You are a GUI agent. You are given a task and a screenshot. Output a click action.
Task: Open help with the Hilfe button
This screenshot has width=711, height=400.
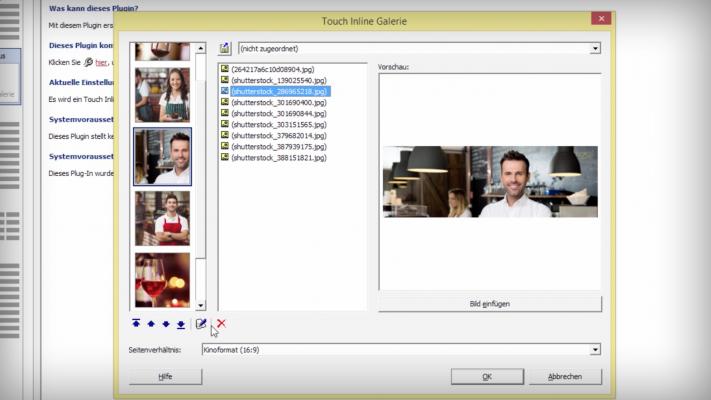(x=166, y=377)
